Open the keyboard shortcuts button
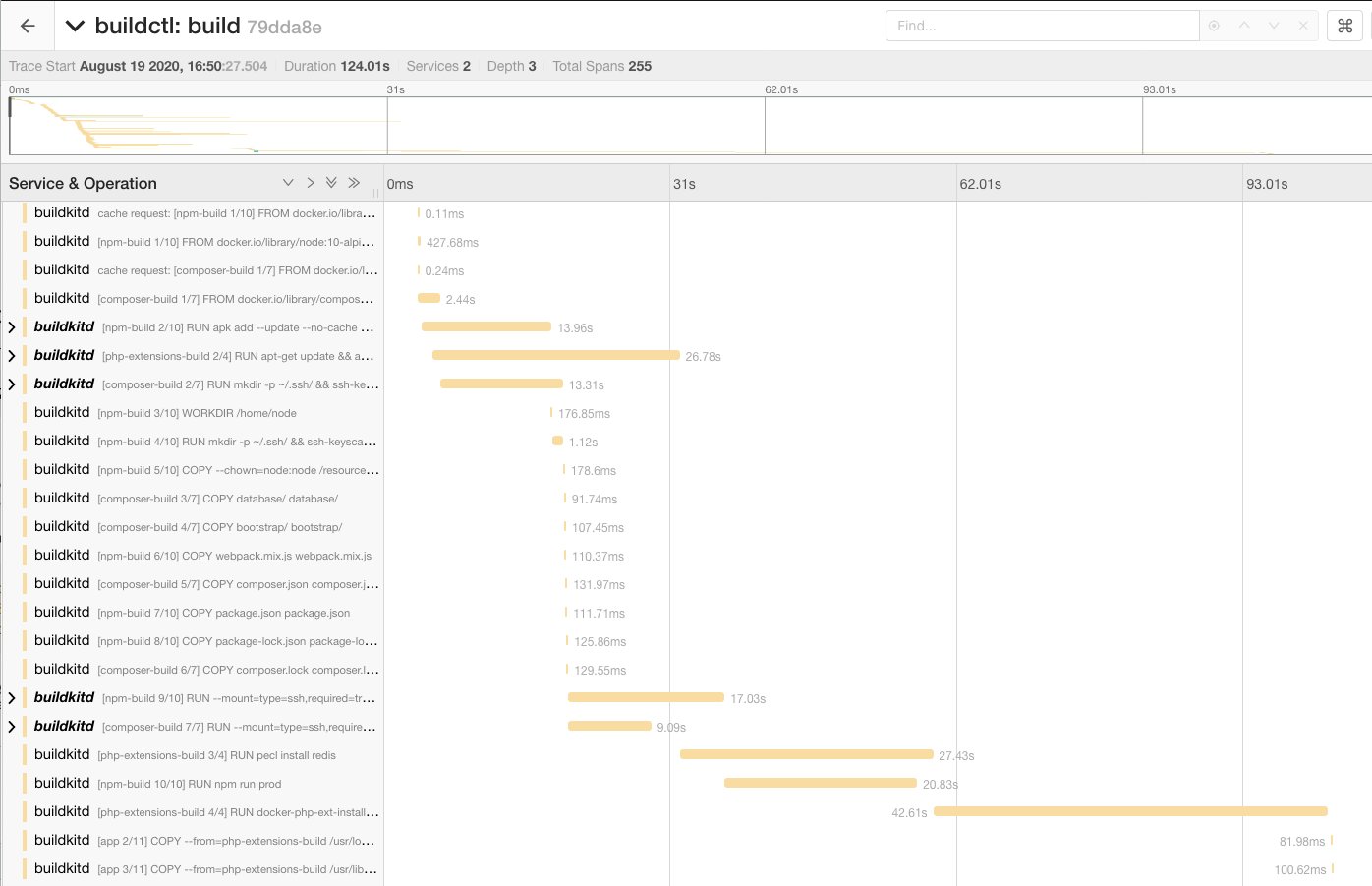The height and width of the screenshot is (886, 1372). [1345, 27]
